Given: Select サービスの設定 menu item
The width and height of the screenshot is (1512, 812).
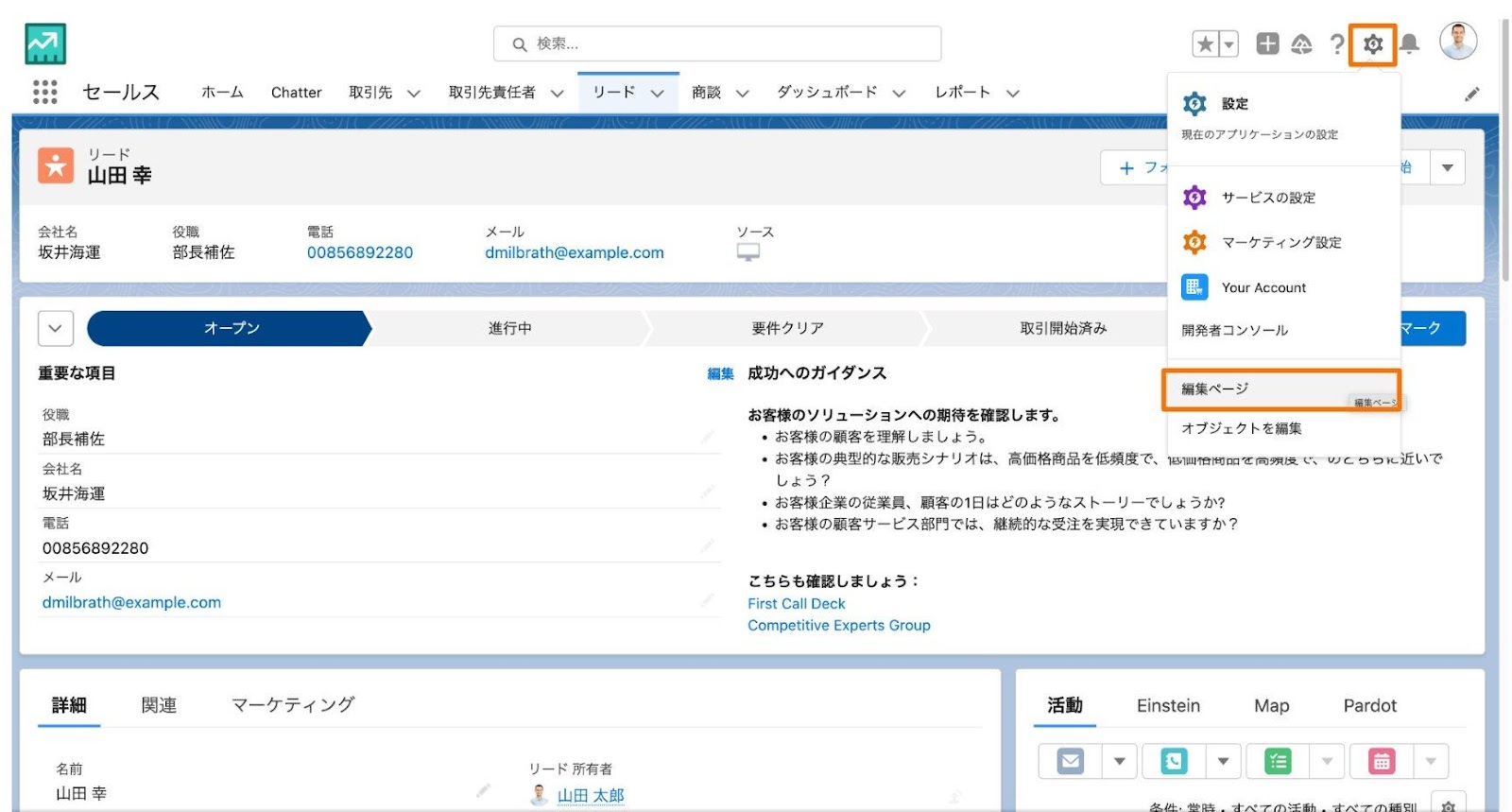Looking at the screenshot, I should tap(1283, 198).
